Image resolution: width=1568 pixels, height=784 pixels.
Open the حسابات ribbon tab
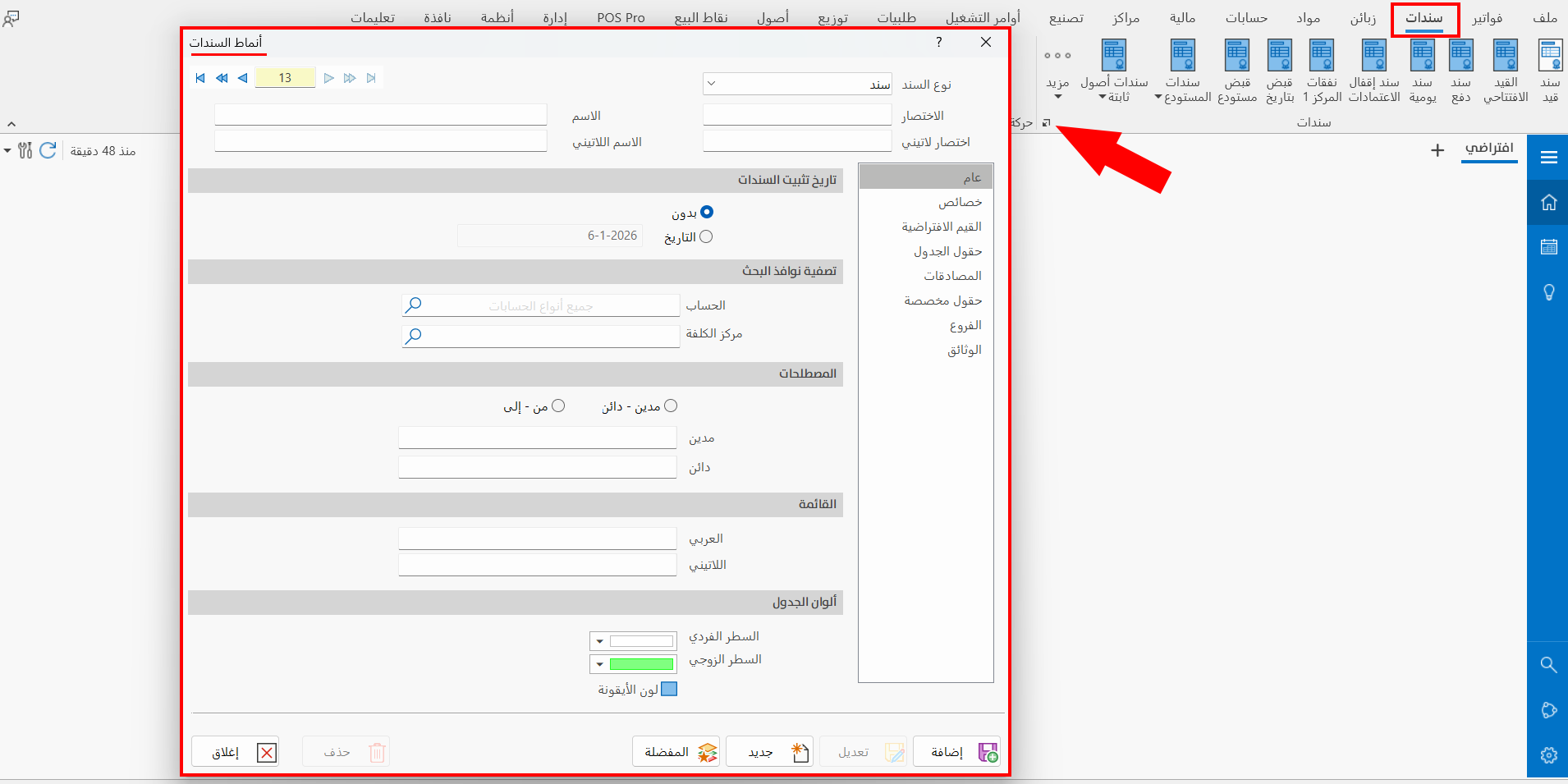(x=1246, y=18)
